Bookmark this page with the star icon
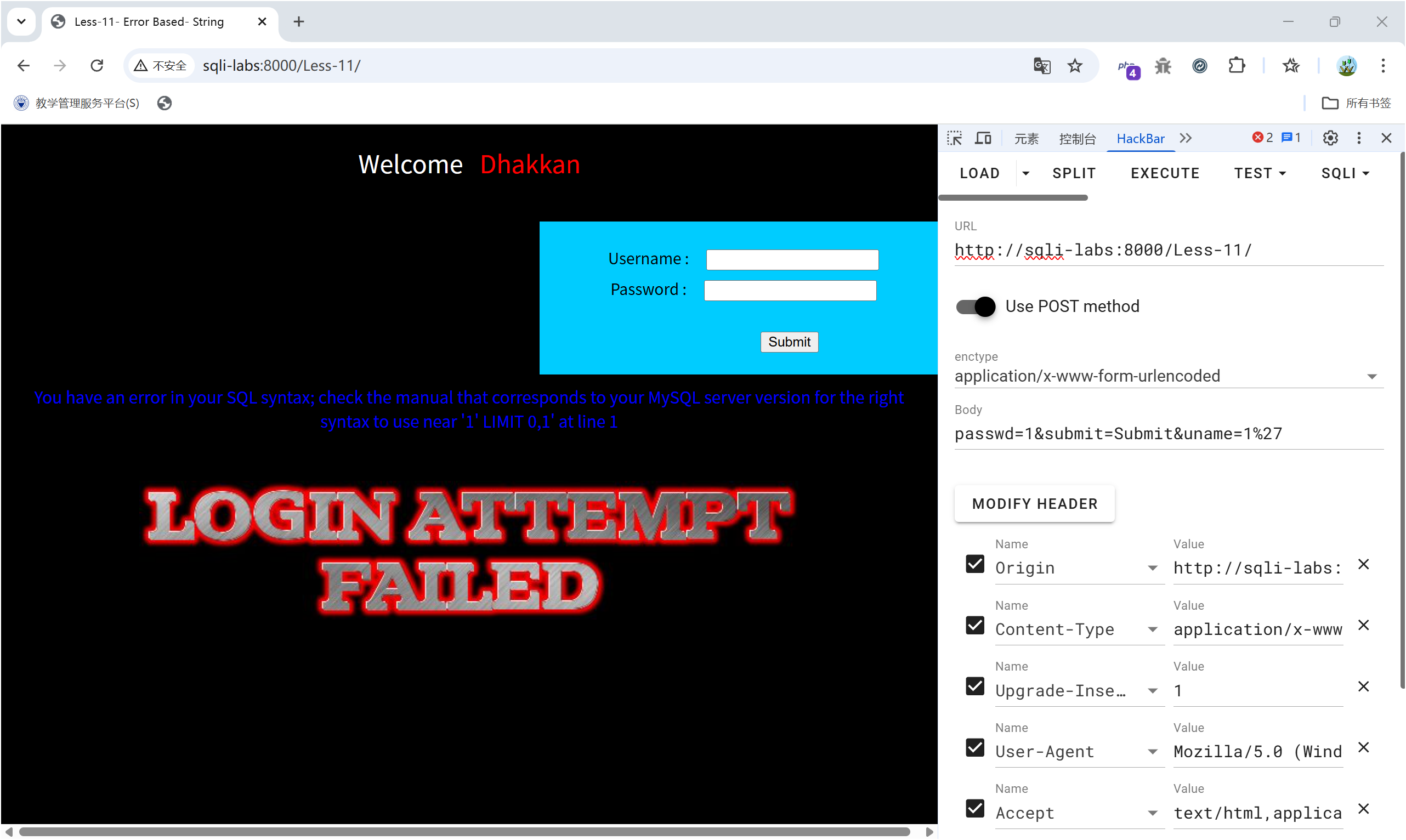The image size is (1406, 840). tap(1074, 66)
